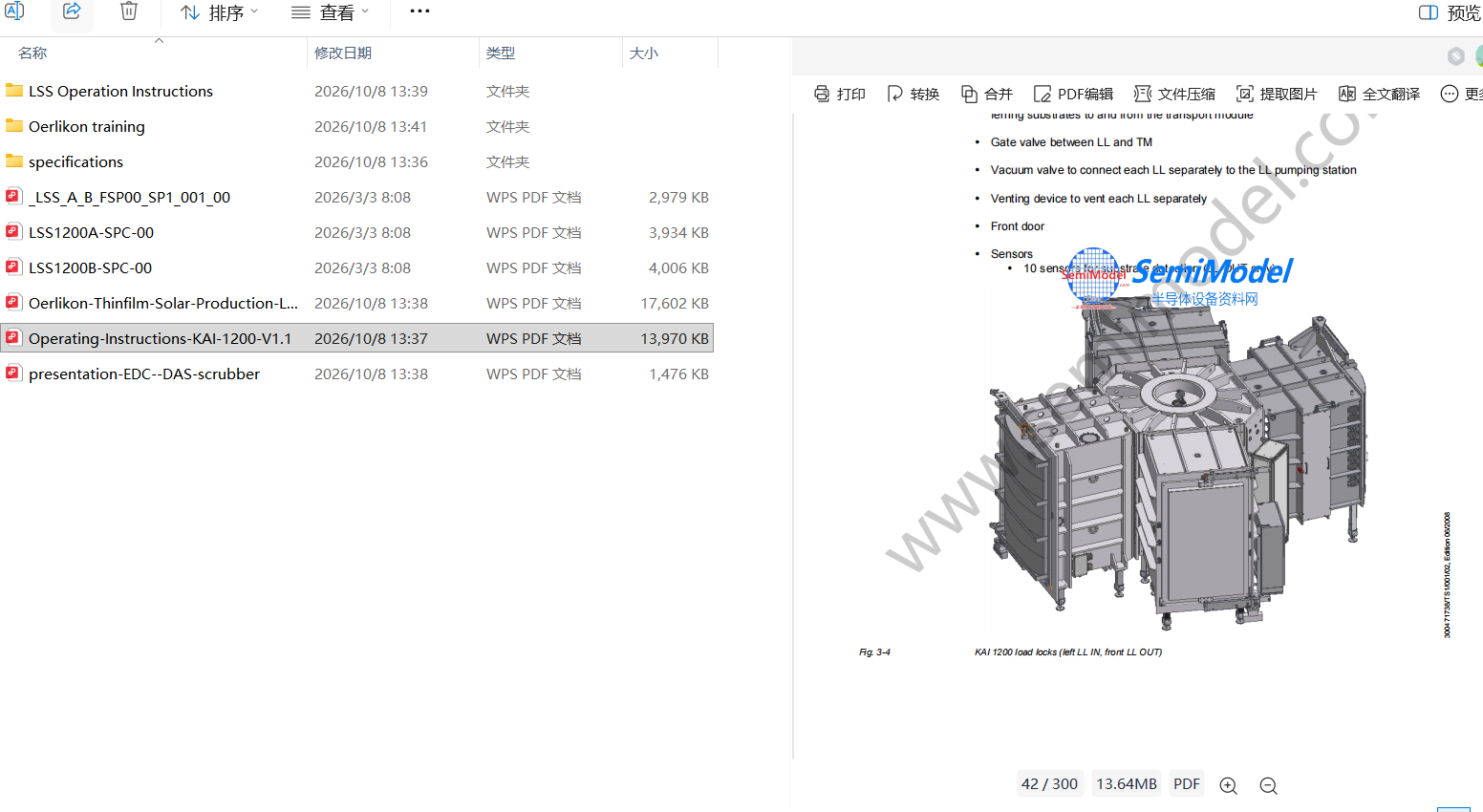1483x812 pixels.
Task: Click the PDF format label in the preview footer
Action: point(1187,784)
